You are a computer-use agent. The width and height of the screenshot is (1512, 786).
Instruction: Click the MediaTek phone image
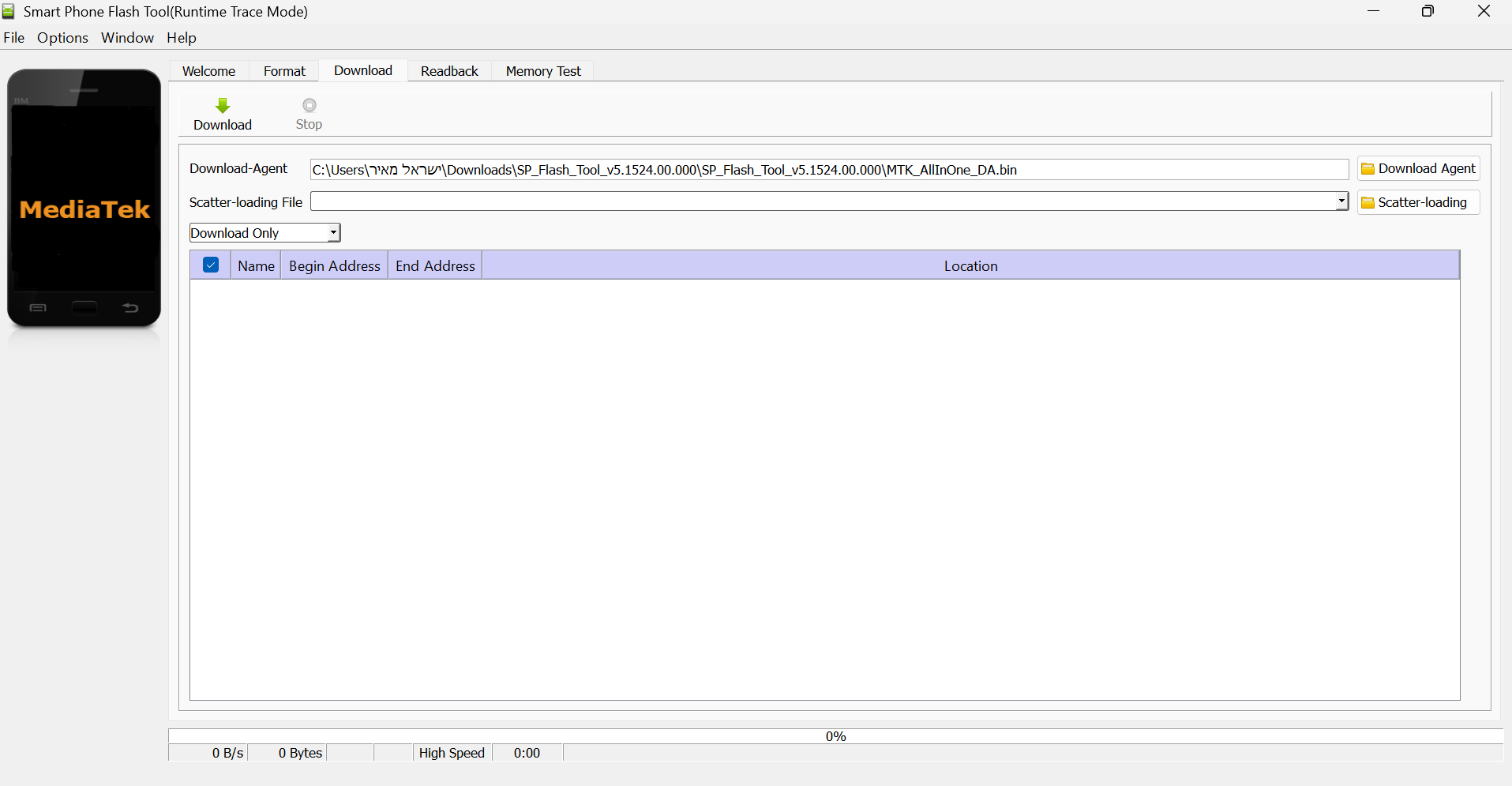coord(84,199)
